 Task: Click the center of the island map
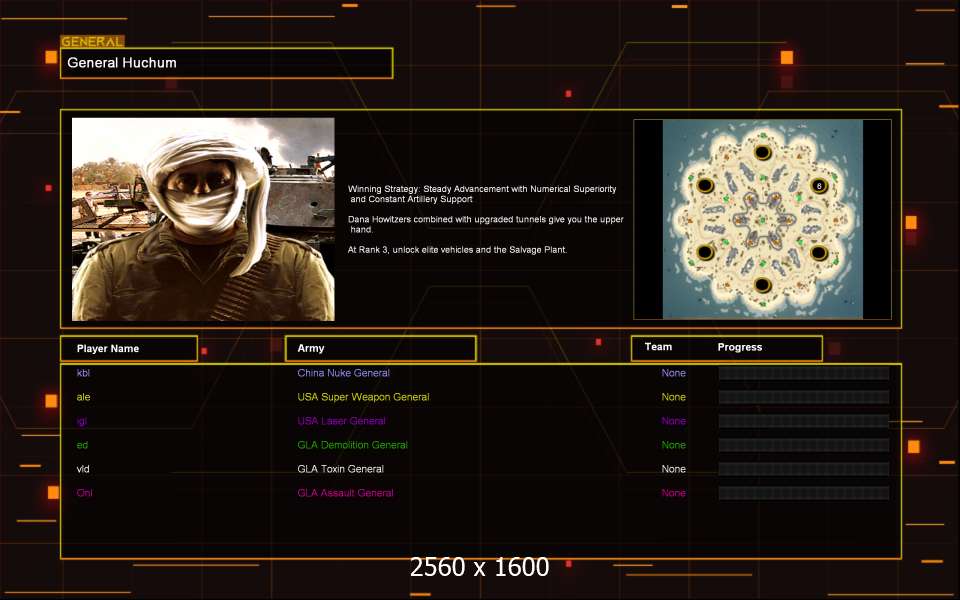[762, 219]
